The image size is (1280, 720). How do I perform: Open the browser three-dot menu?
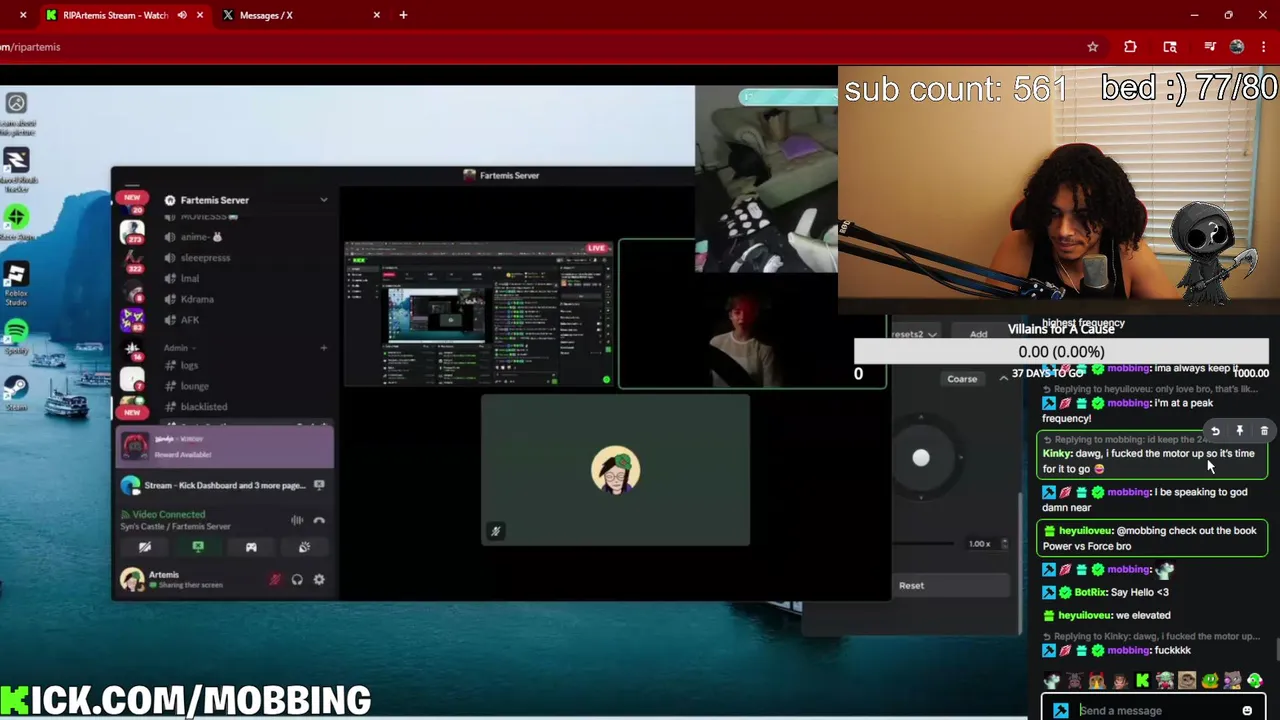[1263, 47]
